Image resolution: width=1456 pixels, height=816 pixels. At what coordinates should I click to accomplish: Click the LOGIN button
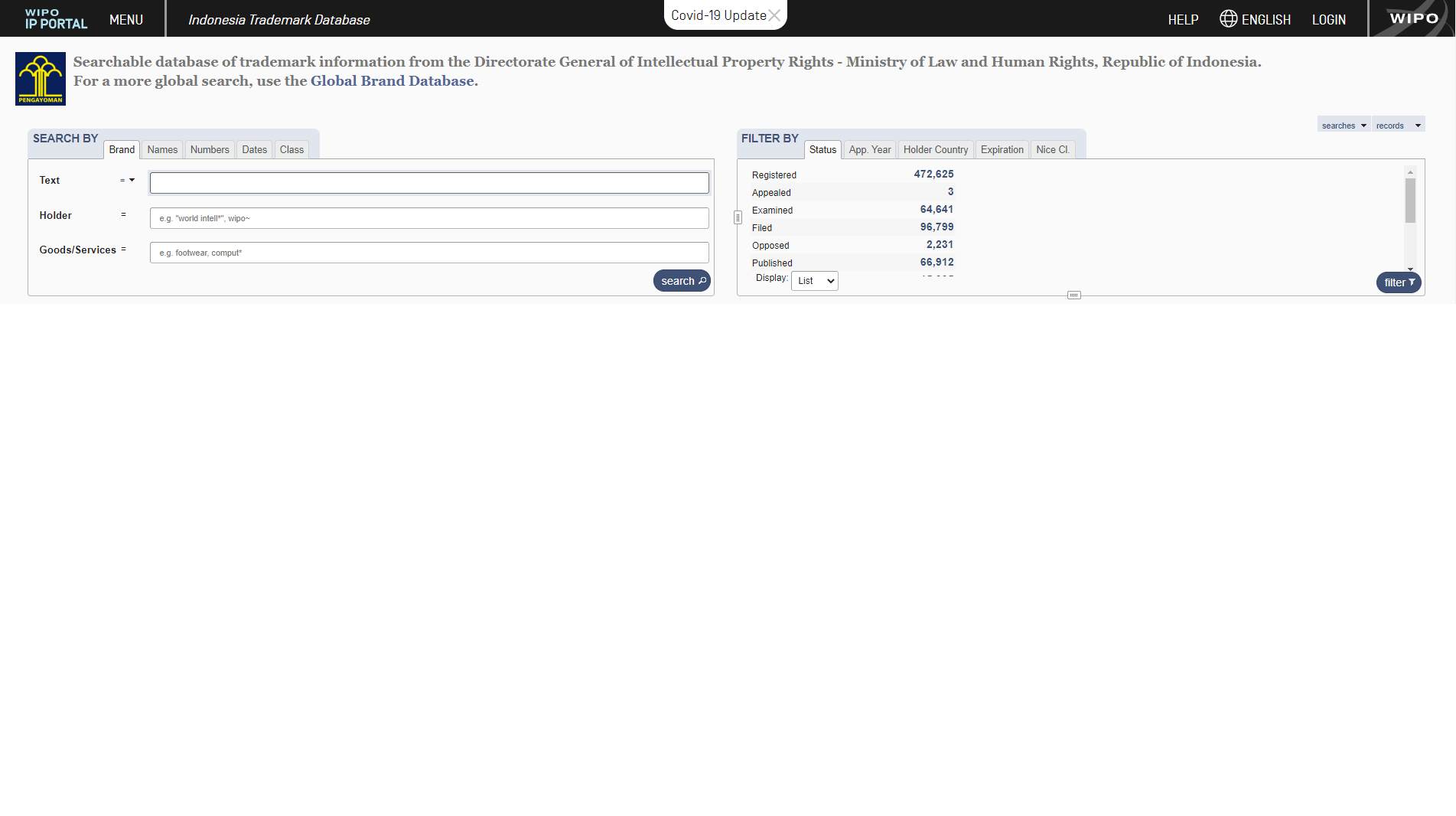pos(1329,18)
